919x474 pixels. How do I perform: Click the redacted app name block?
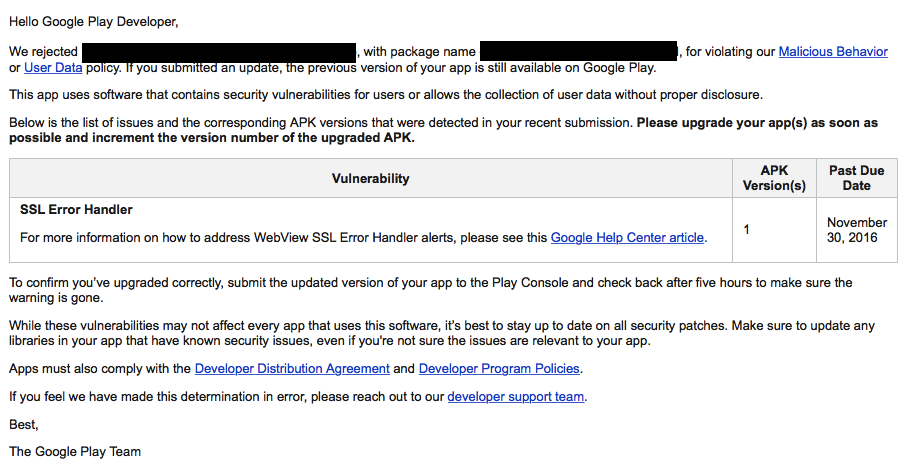point(219,51)
